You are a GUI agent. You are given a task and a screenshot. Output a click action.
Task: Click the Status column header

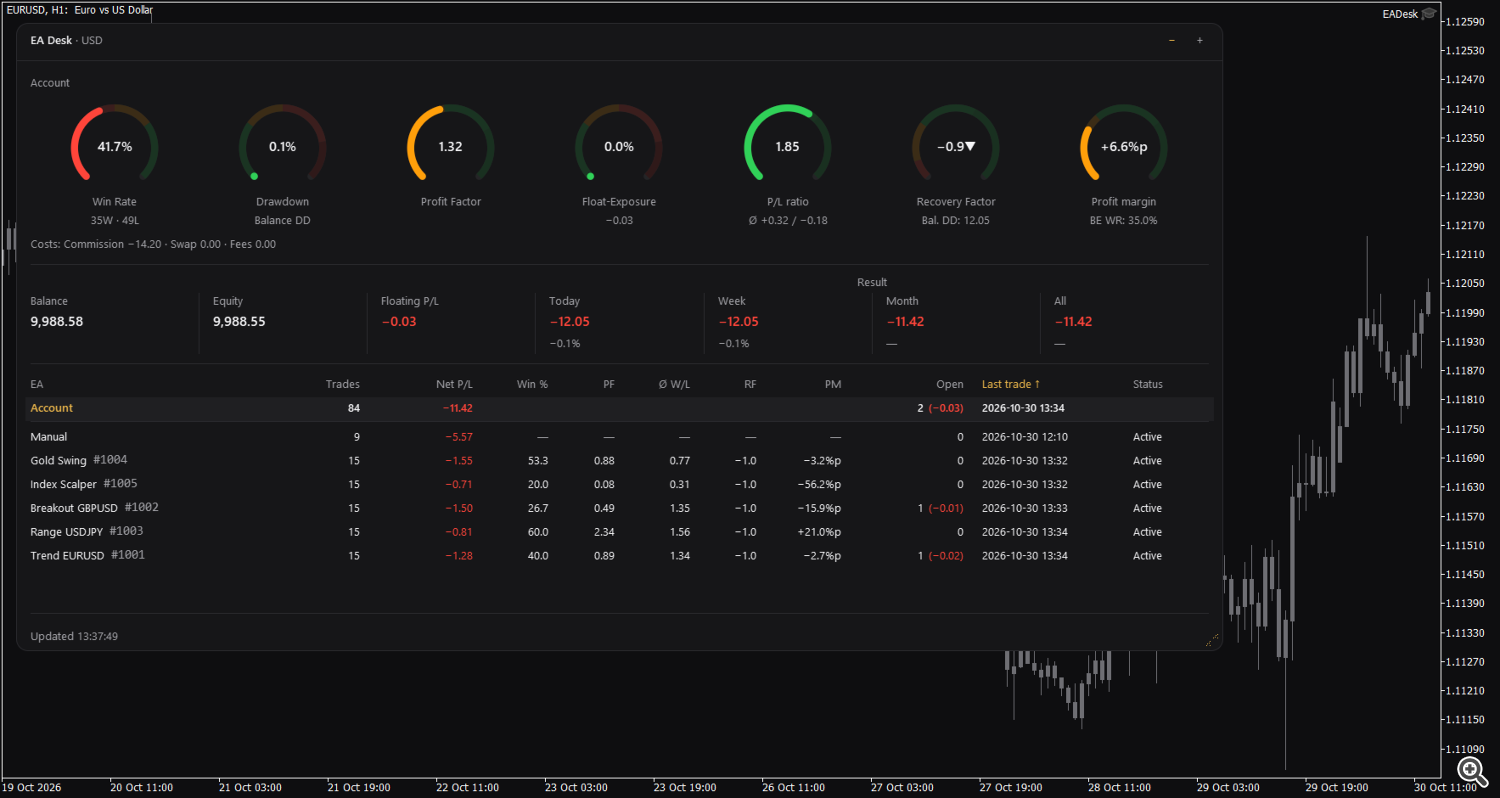pos(1148,384)
